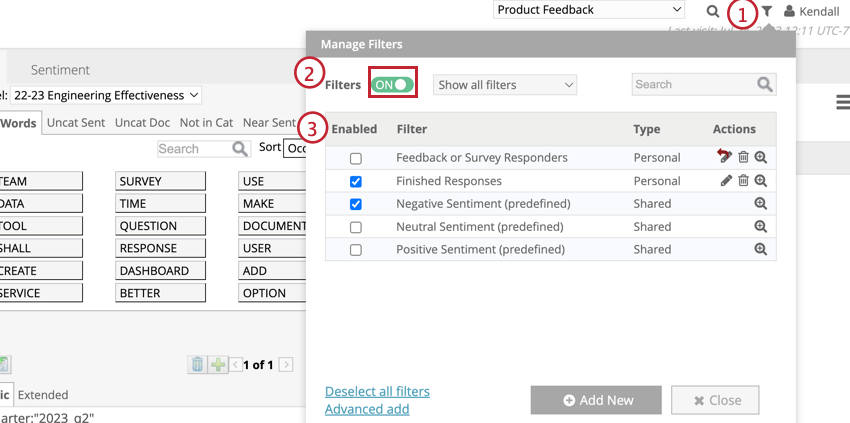Screen dimensions: 850x423
Task: Edit the Finished Responses filter with pencil
Action: [x=726, y=181]
